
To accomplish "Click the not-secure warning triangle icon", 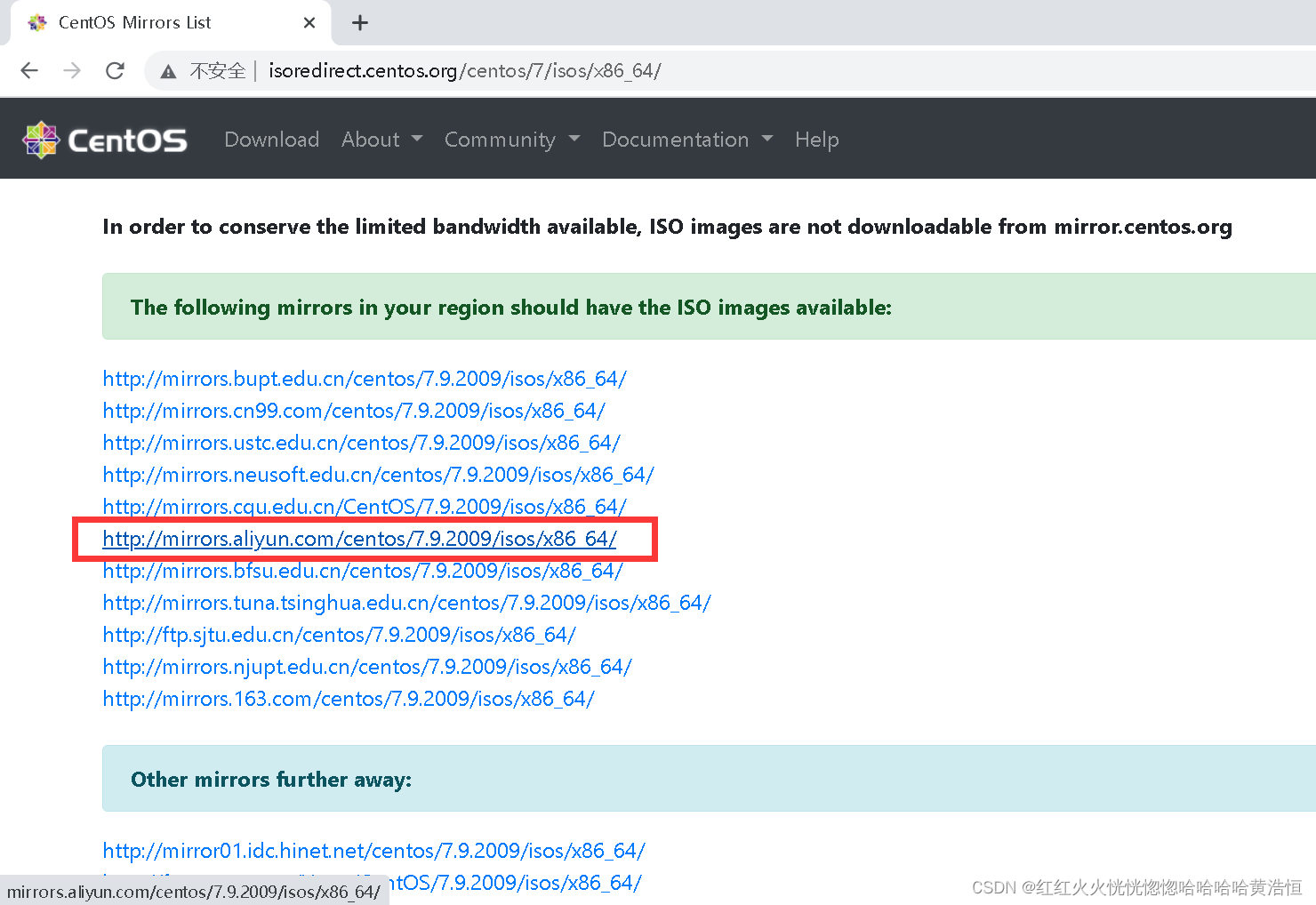I will pyautogui.click(x=168, y=71).
